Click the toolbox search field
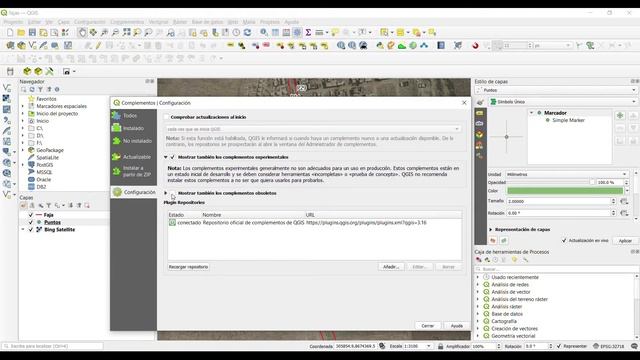The image size is (640, 360). 556,269
